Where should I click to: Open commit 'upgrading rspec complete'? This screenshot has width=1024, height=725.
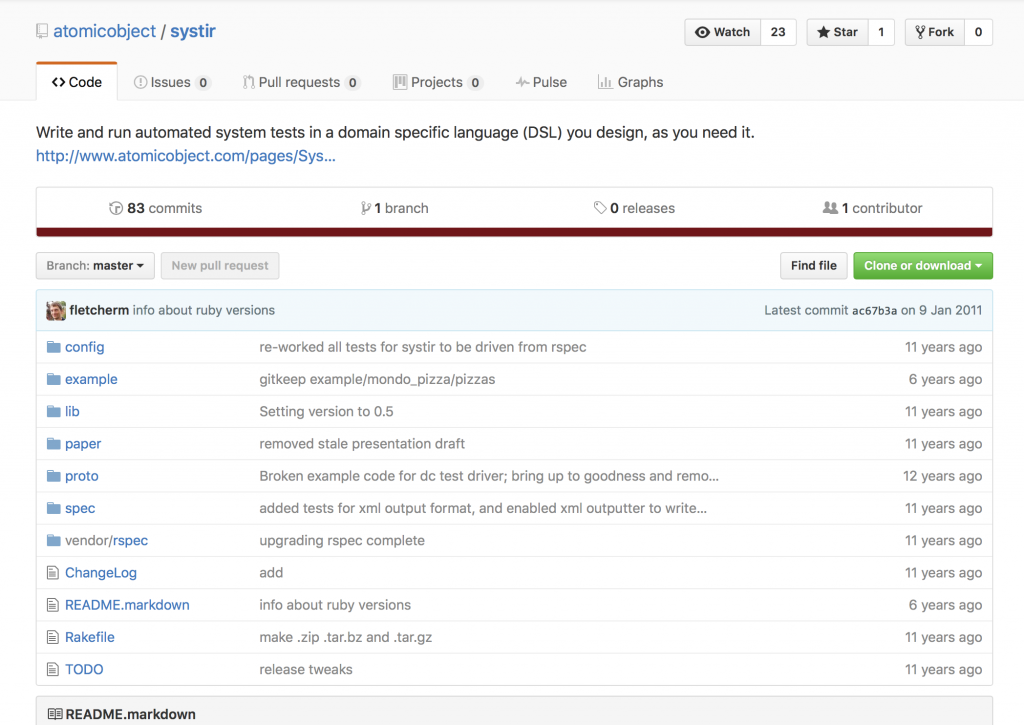point(342,540)
